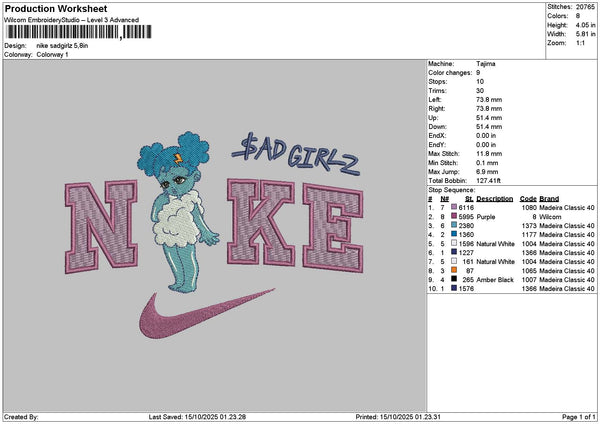The width and height of the screenshot is (600, 424).
Task: Select the Height value '4.05 in'
Action: click(x=585, y=25)
